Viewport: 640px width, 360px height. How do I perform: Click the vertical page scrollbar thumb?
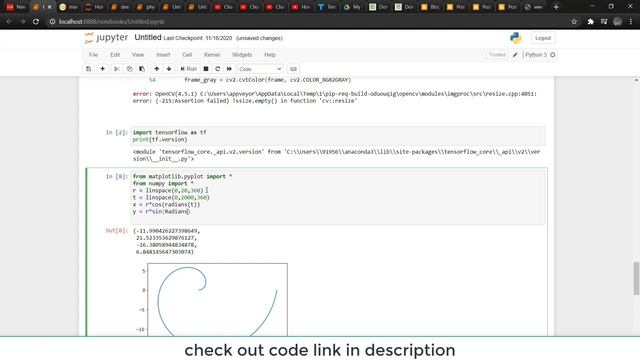coord(636,278)
